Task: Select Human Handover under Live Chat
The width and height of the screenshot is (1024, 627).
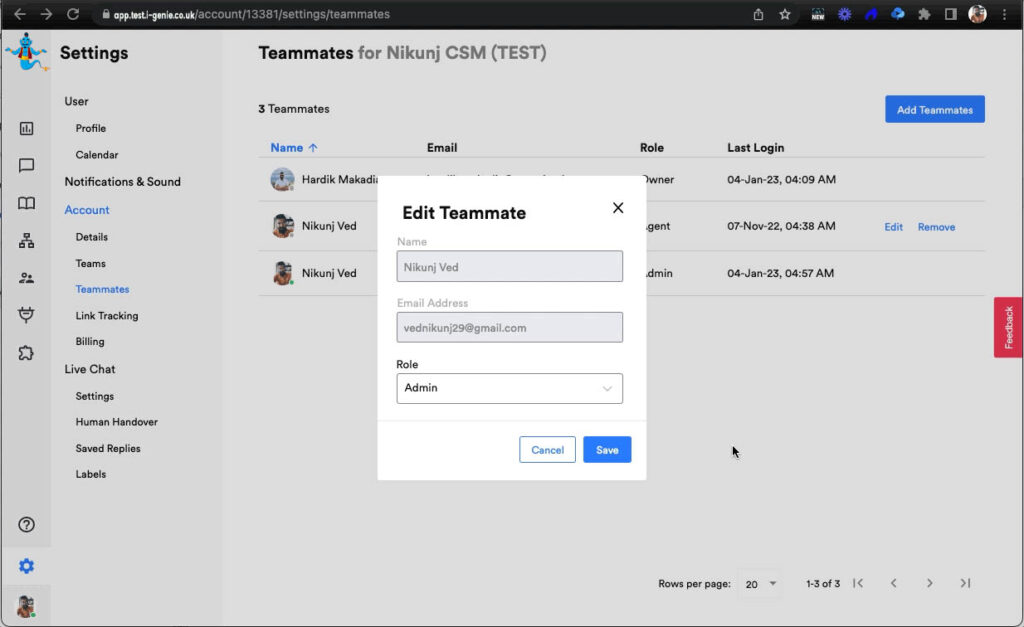Action: tap(116, 422)
